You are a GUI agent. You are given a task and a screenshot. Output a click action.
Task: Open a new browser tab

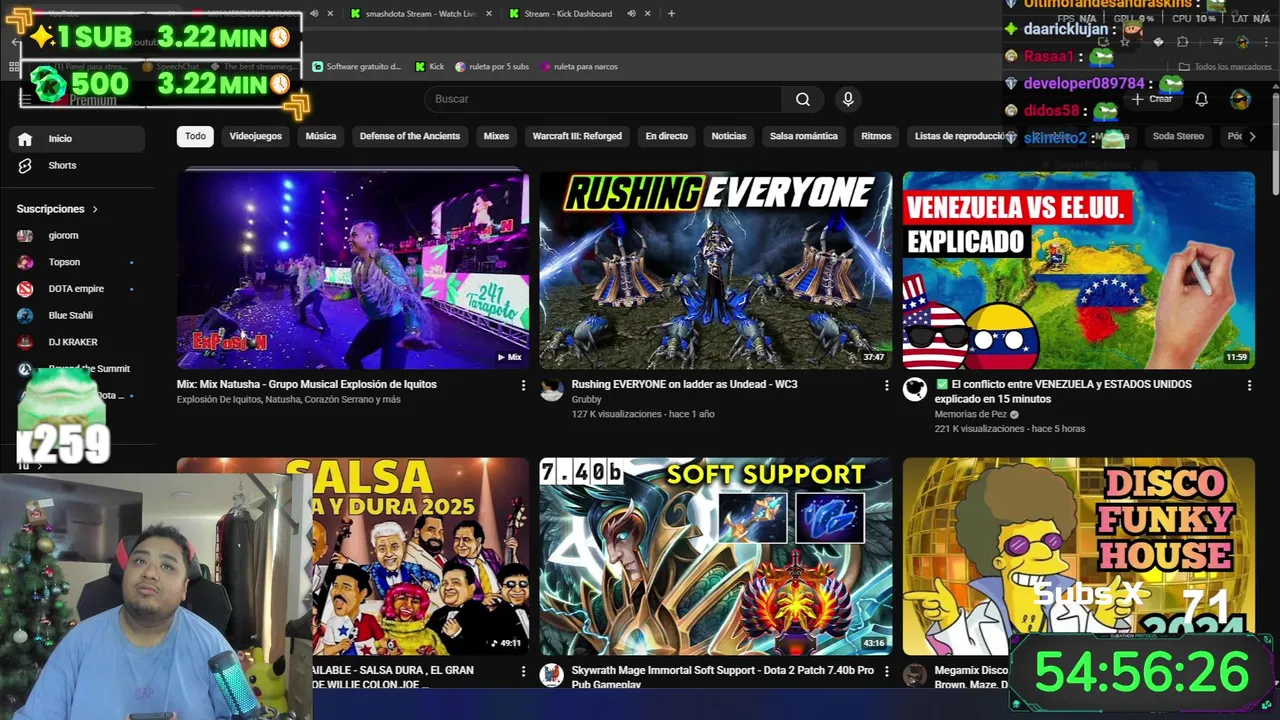671,14
